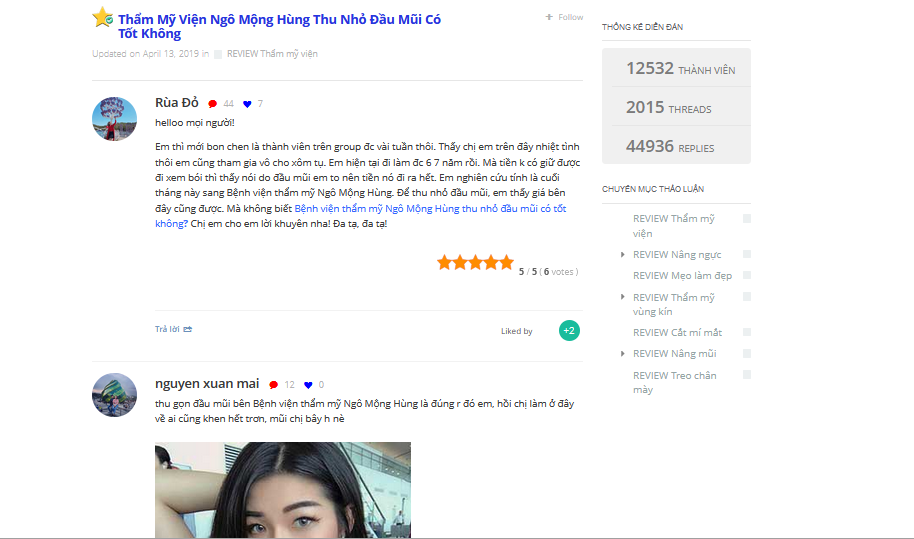Click the gold star icon beside thread title
914x539 pixels.
tap(103, 17)
